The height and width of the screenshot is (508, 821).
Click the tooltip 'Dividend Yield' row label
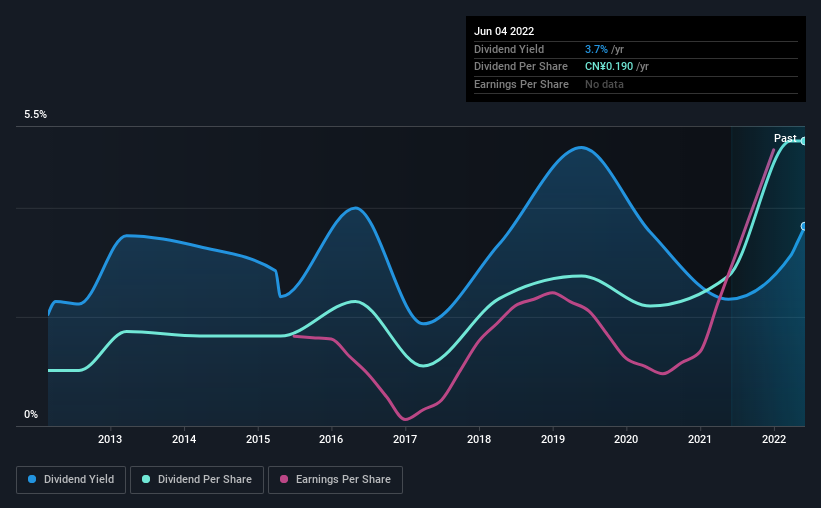coord(509,49)
